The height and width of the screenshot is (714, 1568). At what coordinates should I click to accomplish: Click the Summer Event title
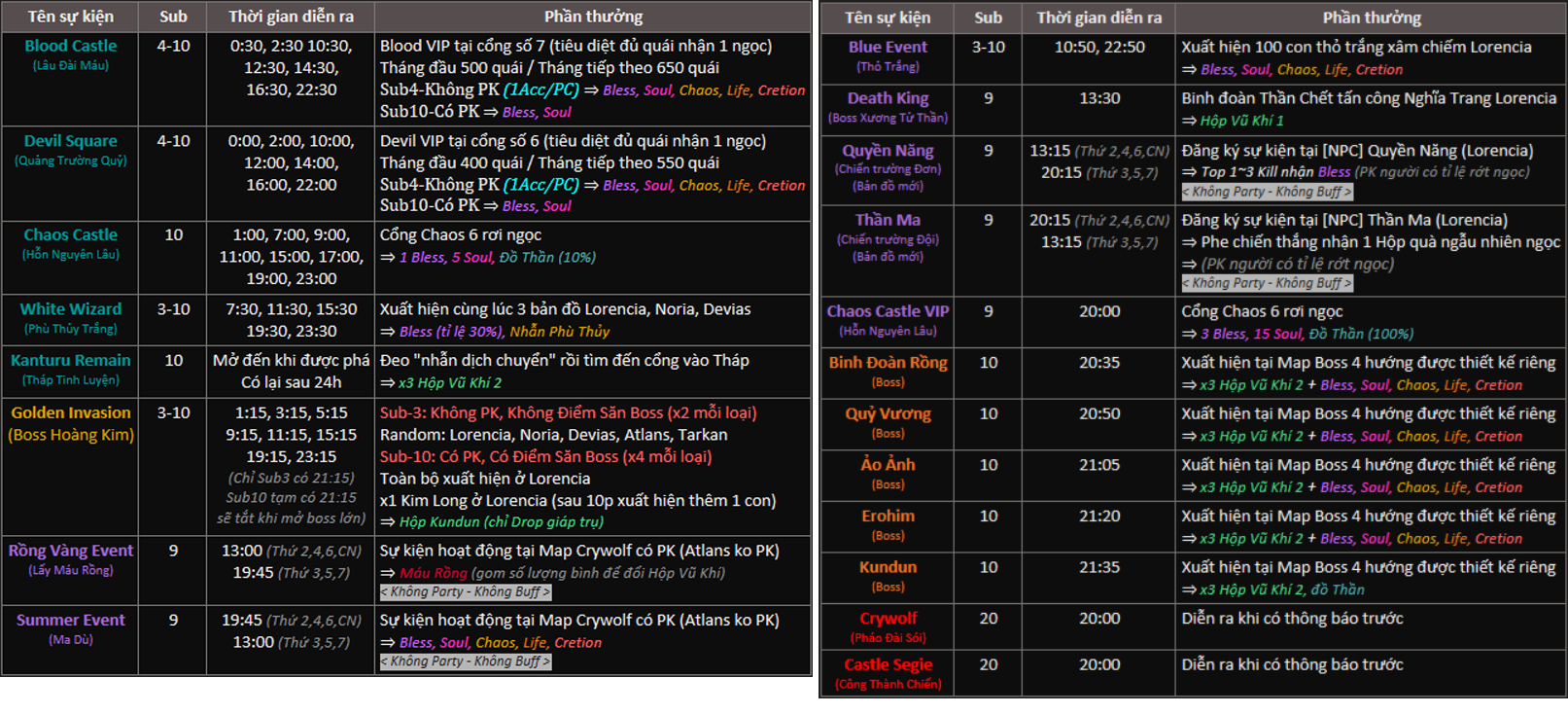pyautogui.click(x=70, y=620)
